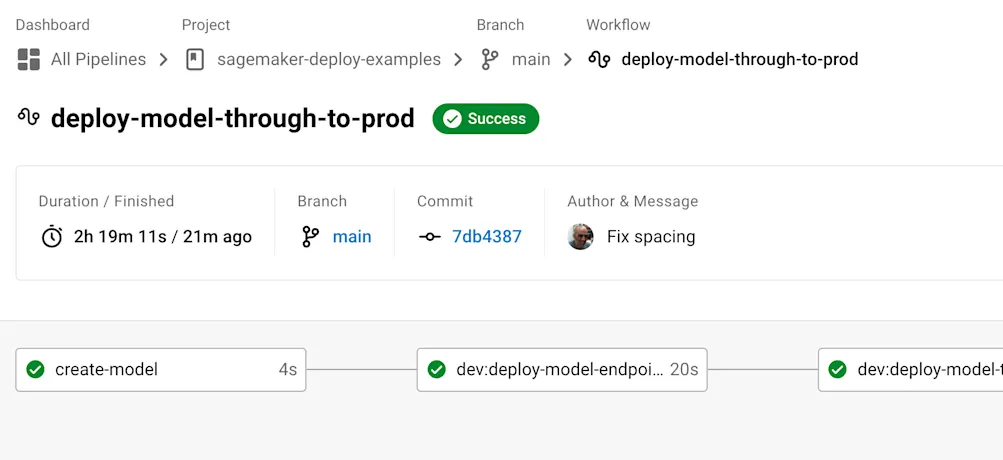1003x460 pixels.
Task: Open the All Pipelines breadcrumb link
Action: (98, 59)
